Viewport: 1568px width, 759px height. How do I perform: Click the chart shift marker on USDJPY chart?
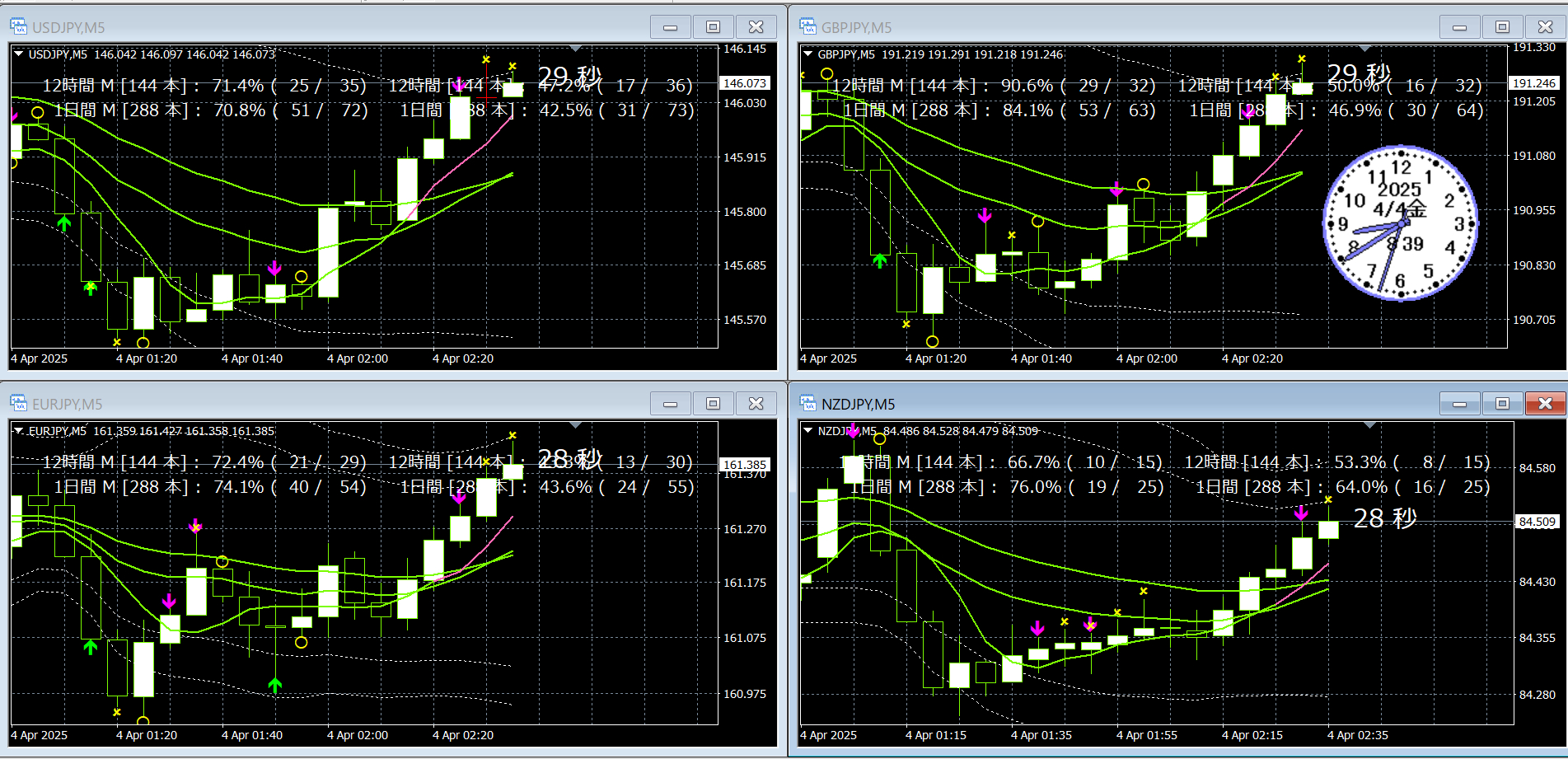(x=576, y=49)
